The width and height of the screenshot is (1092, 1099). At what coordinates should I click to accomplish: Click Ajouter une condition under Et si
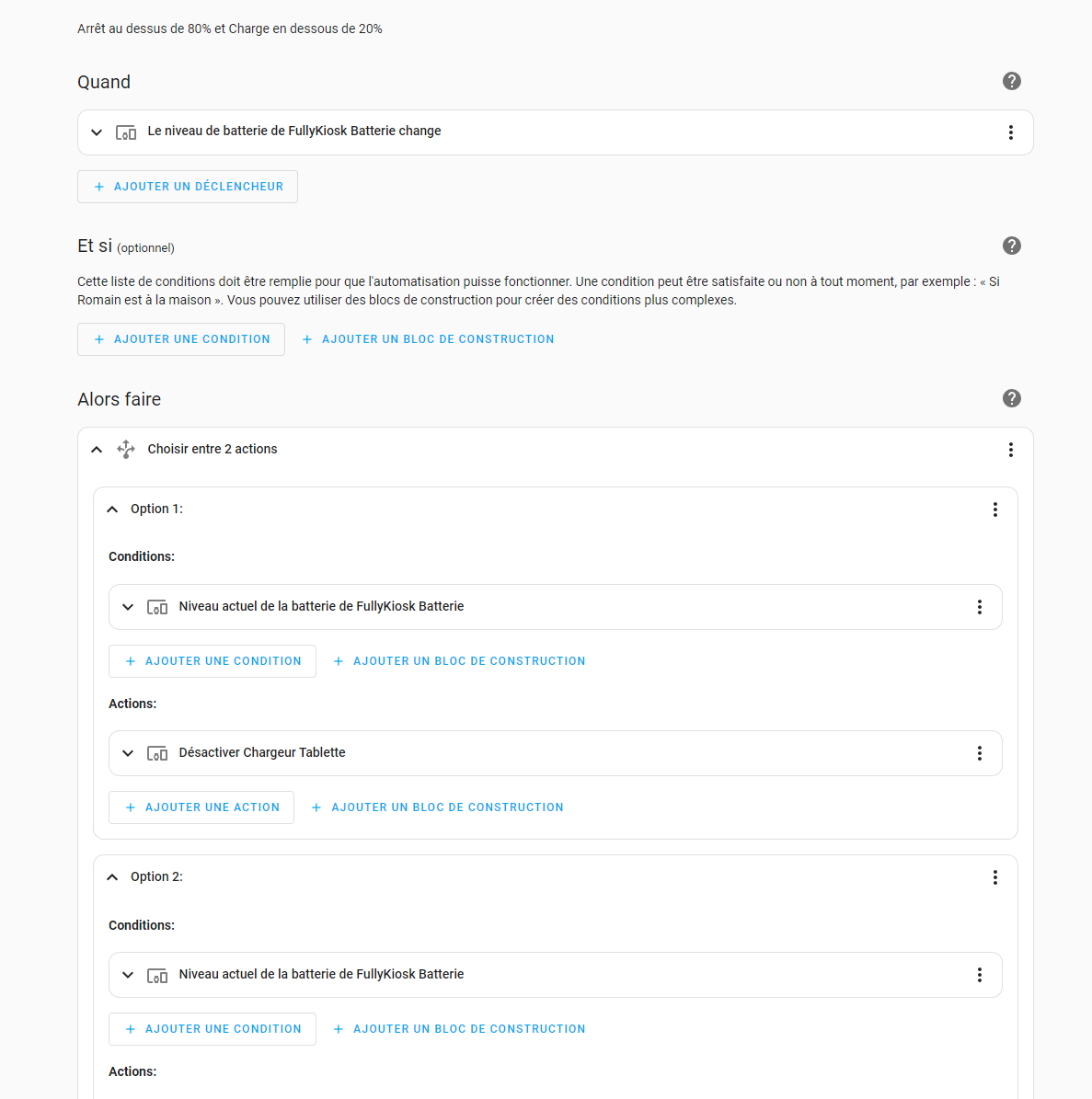tap(181, 339)
